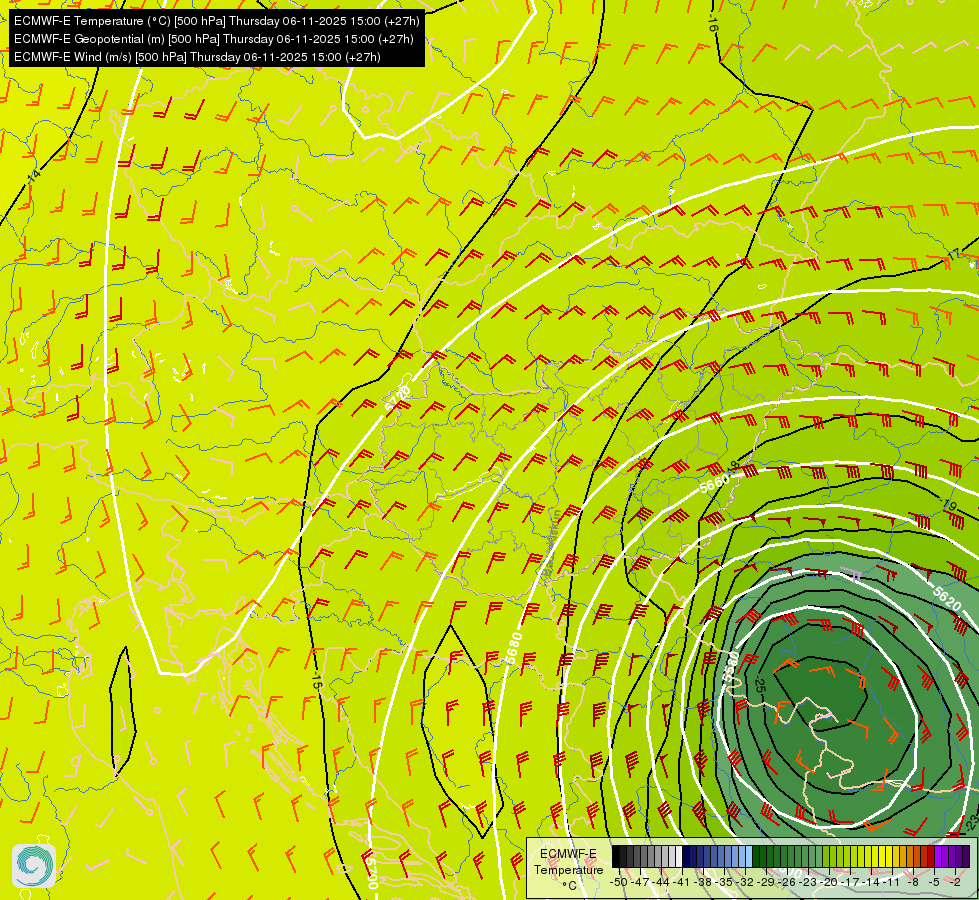Click the lone light-purple wind barb
This screenshot has width=979, height=900.
point(852,574)
